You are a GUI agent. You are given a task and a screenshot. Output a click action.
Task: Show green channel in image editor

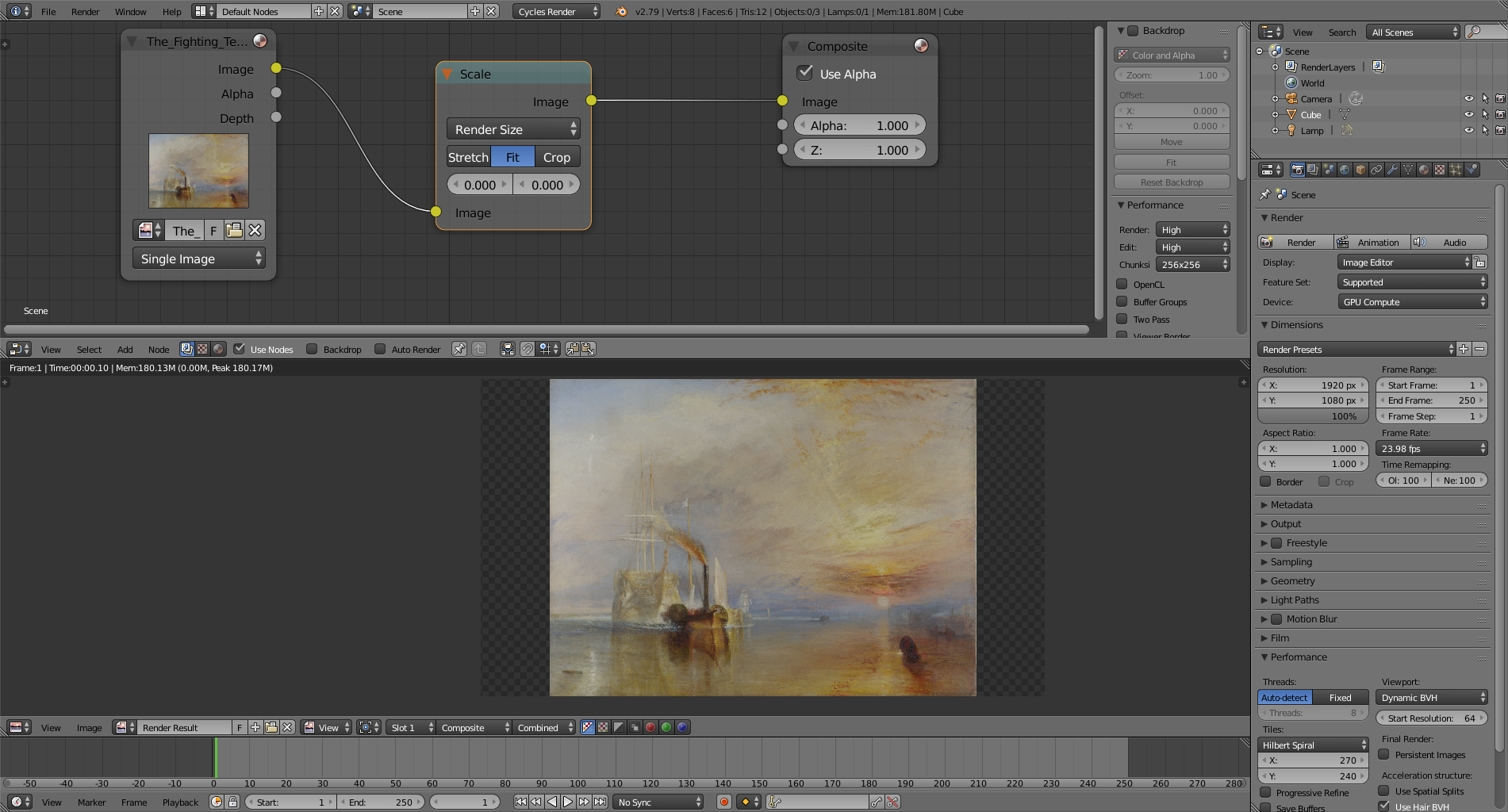click(666, 727)
